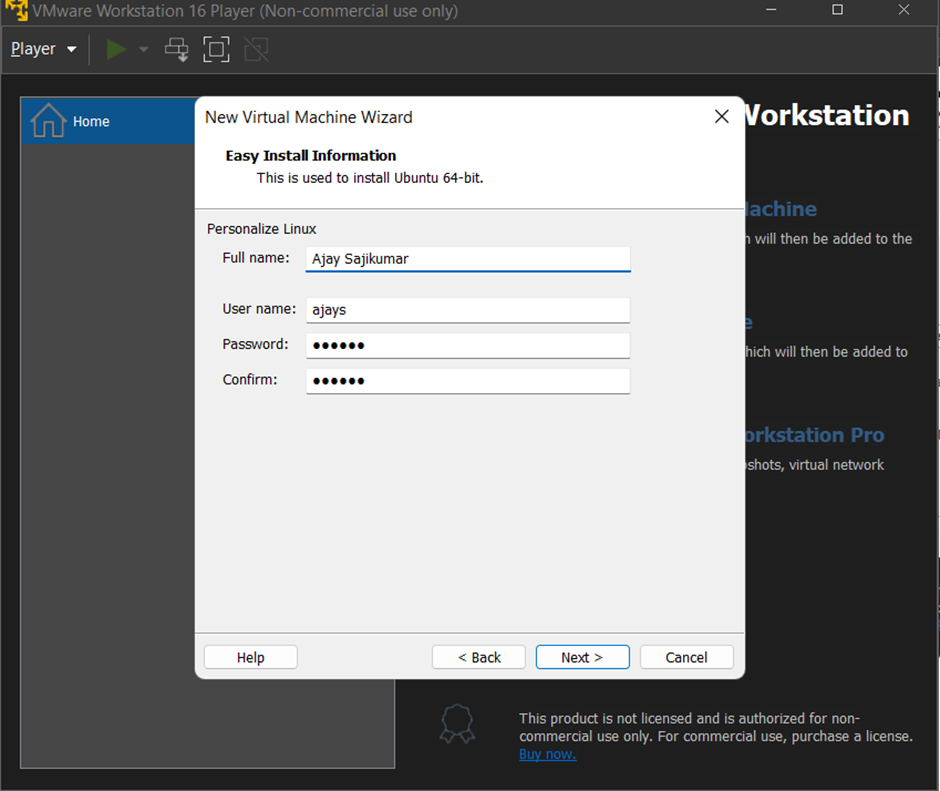Click 'This is used to install Ubuntu 64-bit.'
The height and width of the screenshot is (791, 940).
click(370, 178)
